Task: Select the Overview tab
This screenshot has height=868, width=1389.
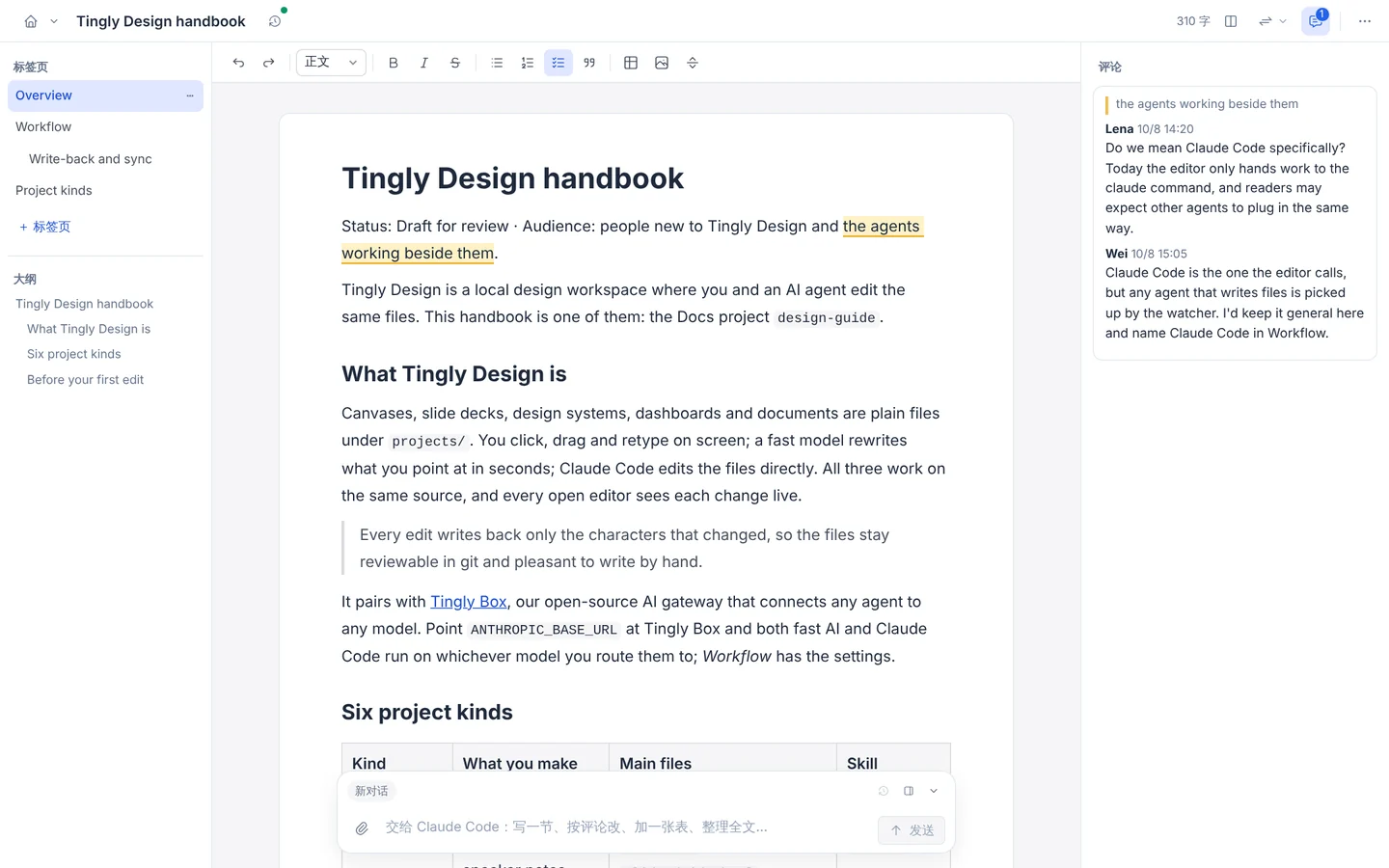Action: [x=105, y=95]
